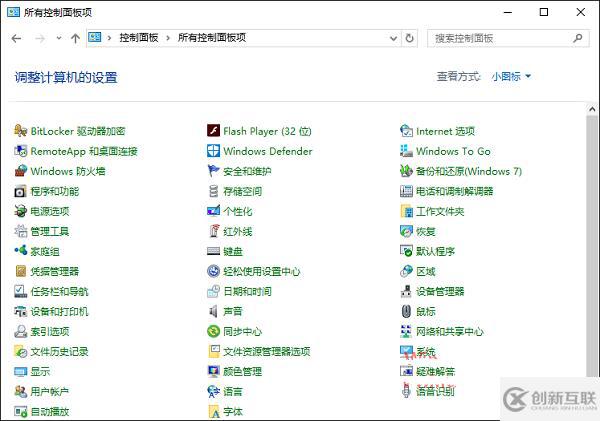Open the 语言 link
Screen dimensions: 600x421
pos(233,392)
